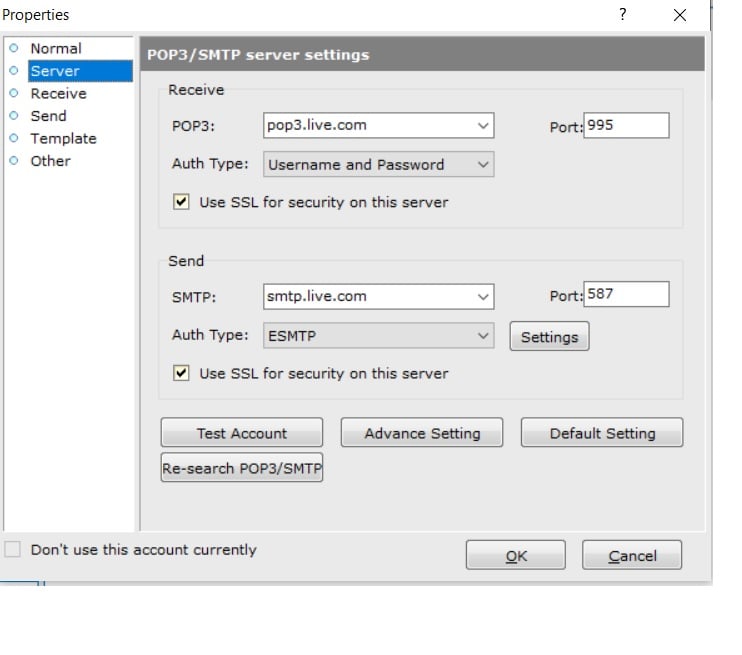Open the Send settings page in the sidebar
The height and width of the screenshot is (655, 742).
coord(48,116)
